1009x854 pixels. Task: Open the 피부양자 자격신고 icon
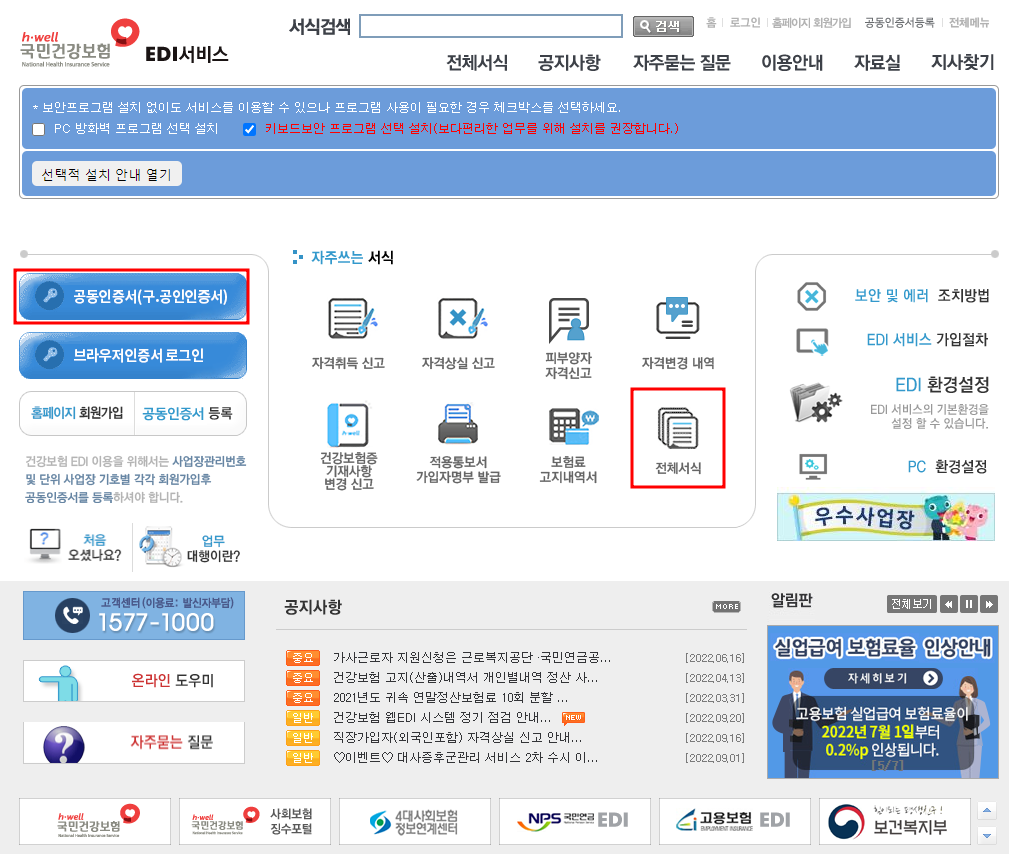[568, 320]
